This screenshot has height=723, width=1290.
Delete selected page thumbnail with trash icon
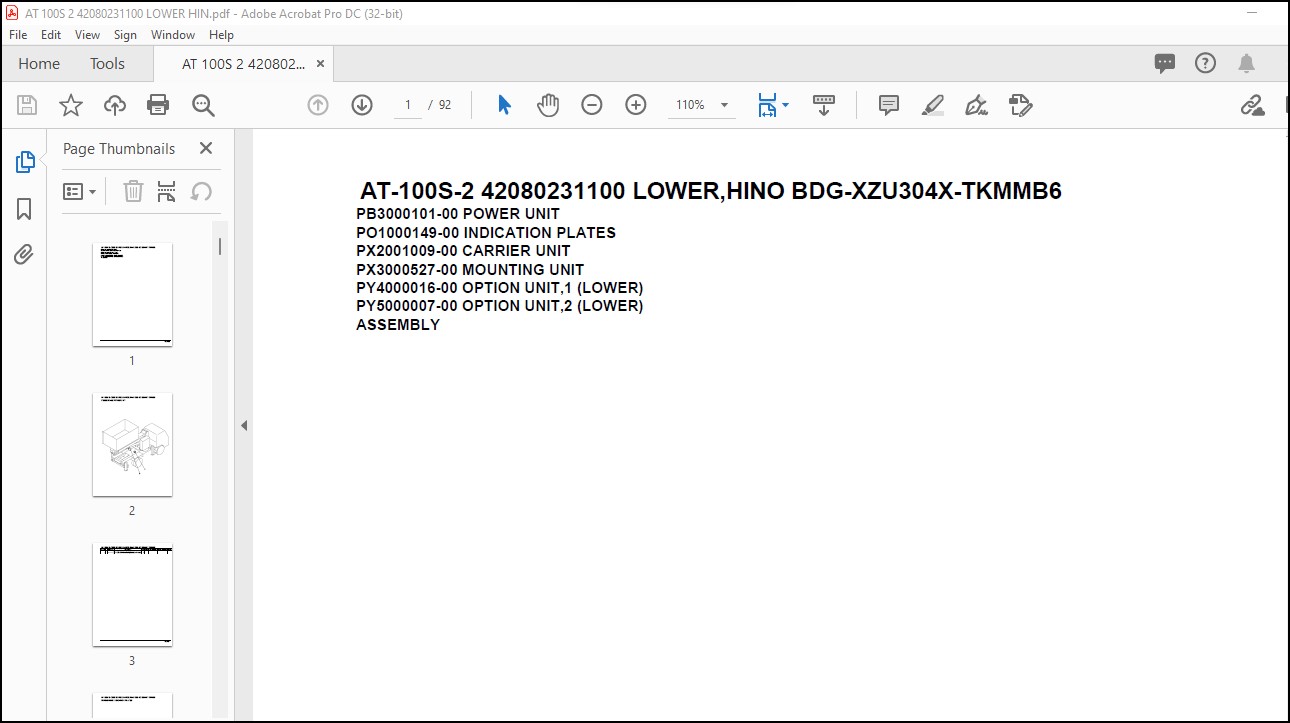pyautogui.click(x=133, y=191)
